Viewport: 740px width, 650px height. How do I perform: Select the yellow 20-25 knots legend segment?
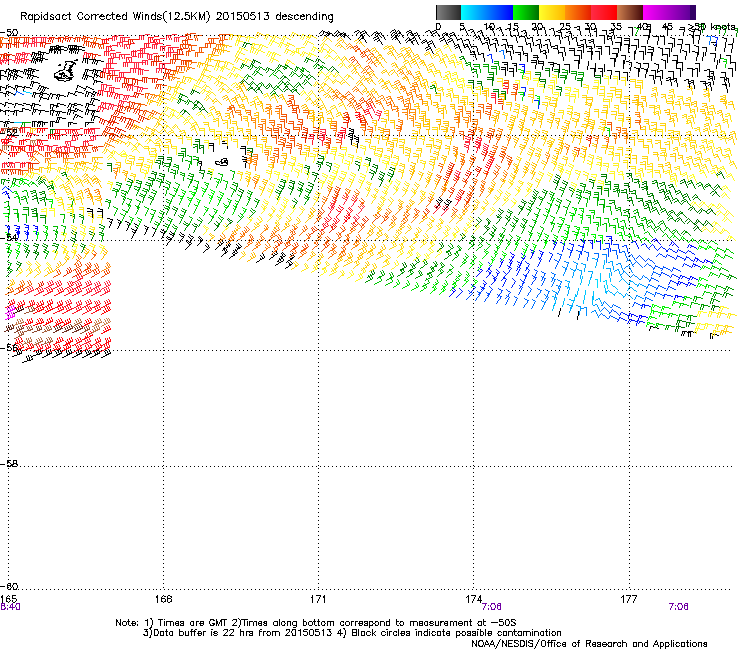point(552,12)
